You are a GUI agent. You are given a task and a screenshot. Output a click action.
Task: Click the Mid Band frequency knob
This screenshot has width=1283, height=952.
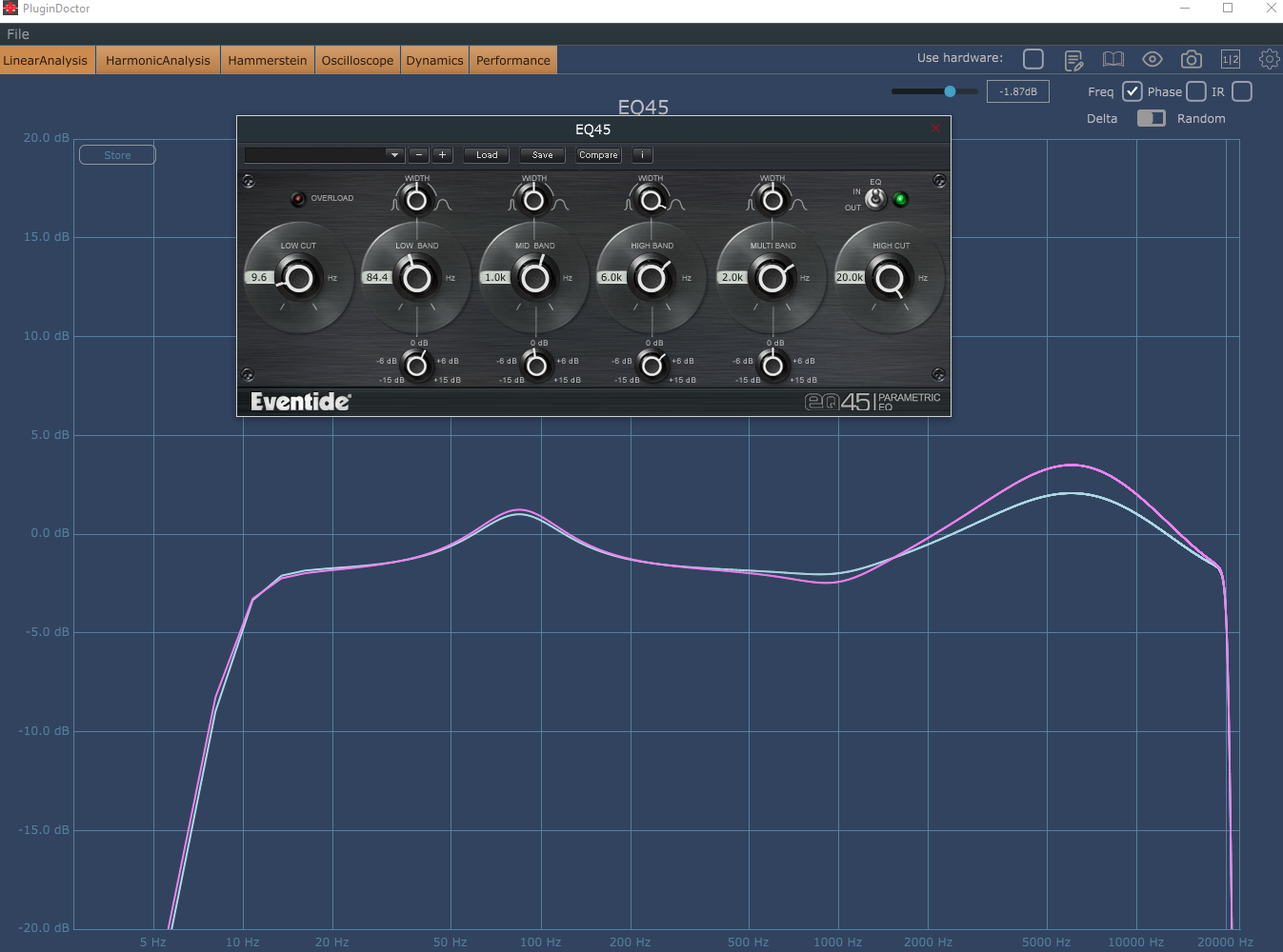tap(534, 278)
